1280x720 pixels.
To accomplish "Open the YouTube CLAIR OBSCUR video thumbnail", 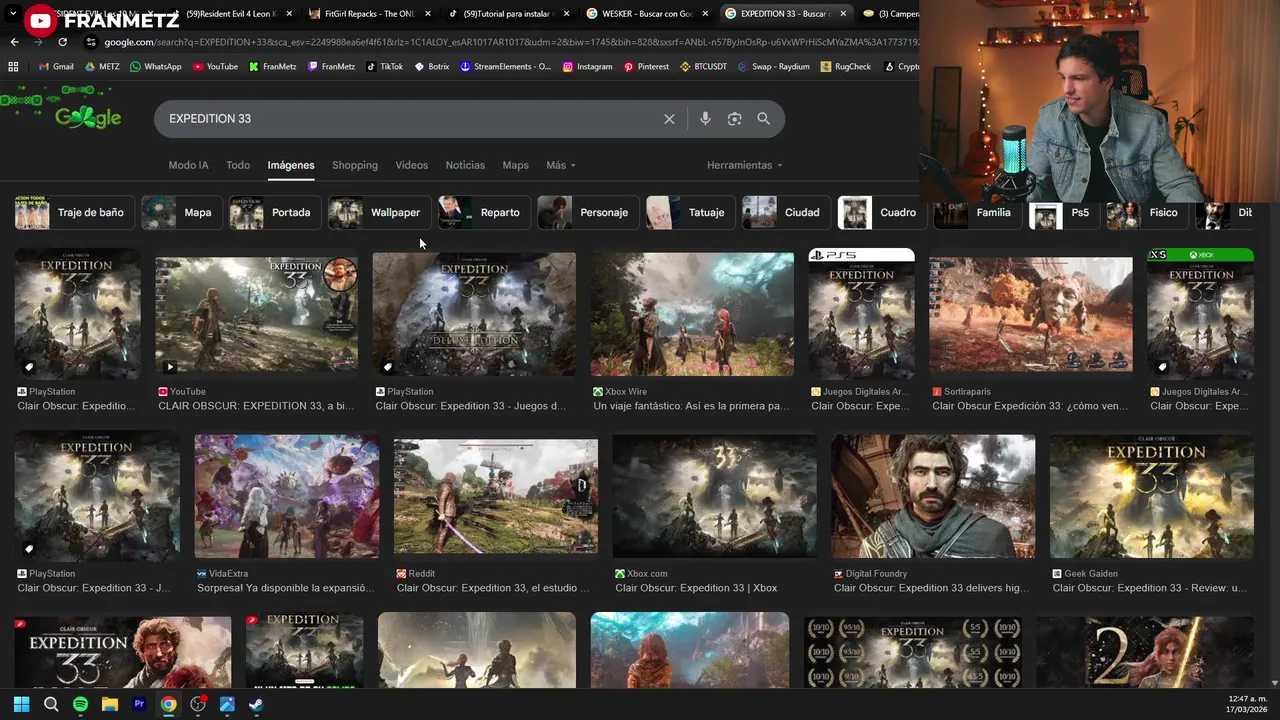I will click(x=256, y=314).
